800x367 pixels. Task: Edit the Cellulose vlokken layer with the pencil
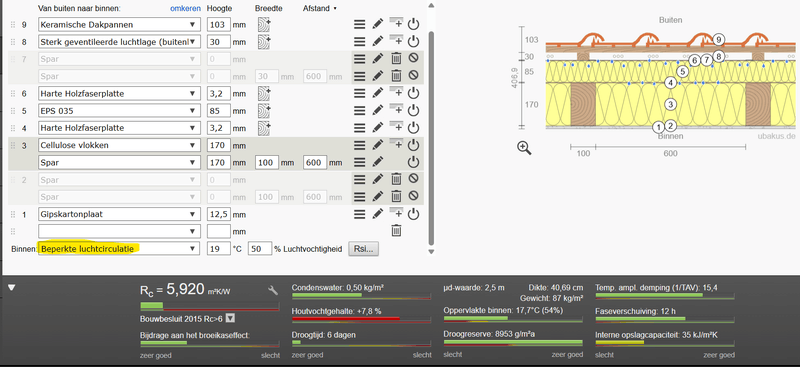pos(378,145)
